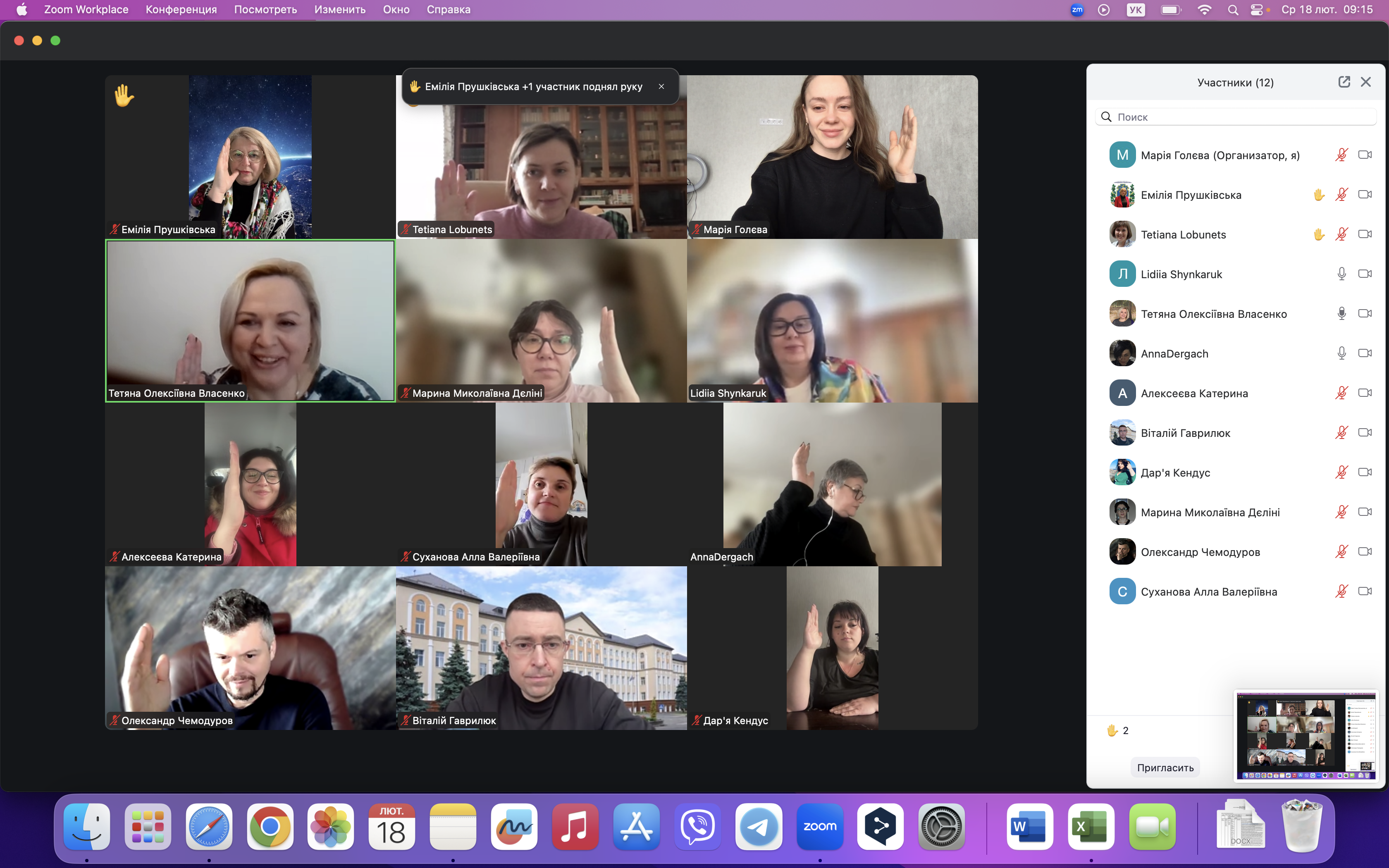Open the screenshot preview thumbnail

[1306, 736]
